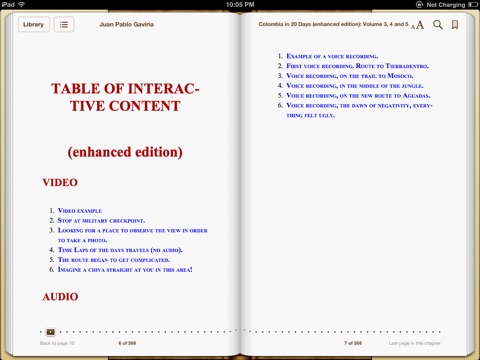Tap the '7 of 266' page indicator

[353, 343]
